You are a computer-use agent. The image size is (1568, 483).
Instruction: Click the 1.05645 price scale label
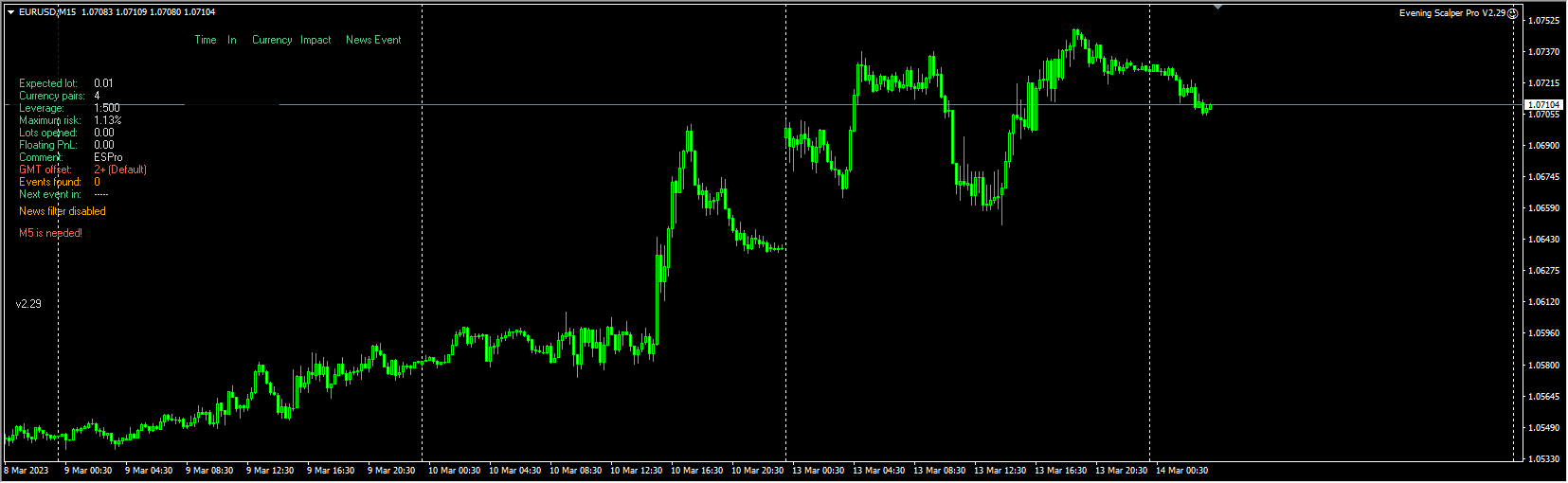pos(1544,397)
